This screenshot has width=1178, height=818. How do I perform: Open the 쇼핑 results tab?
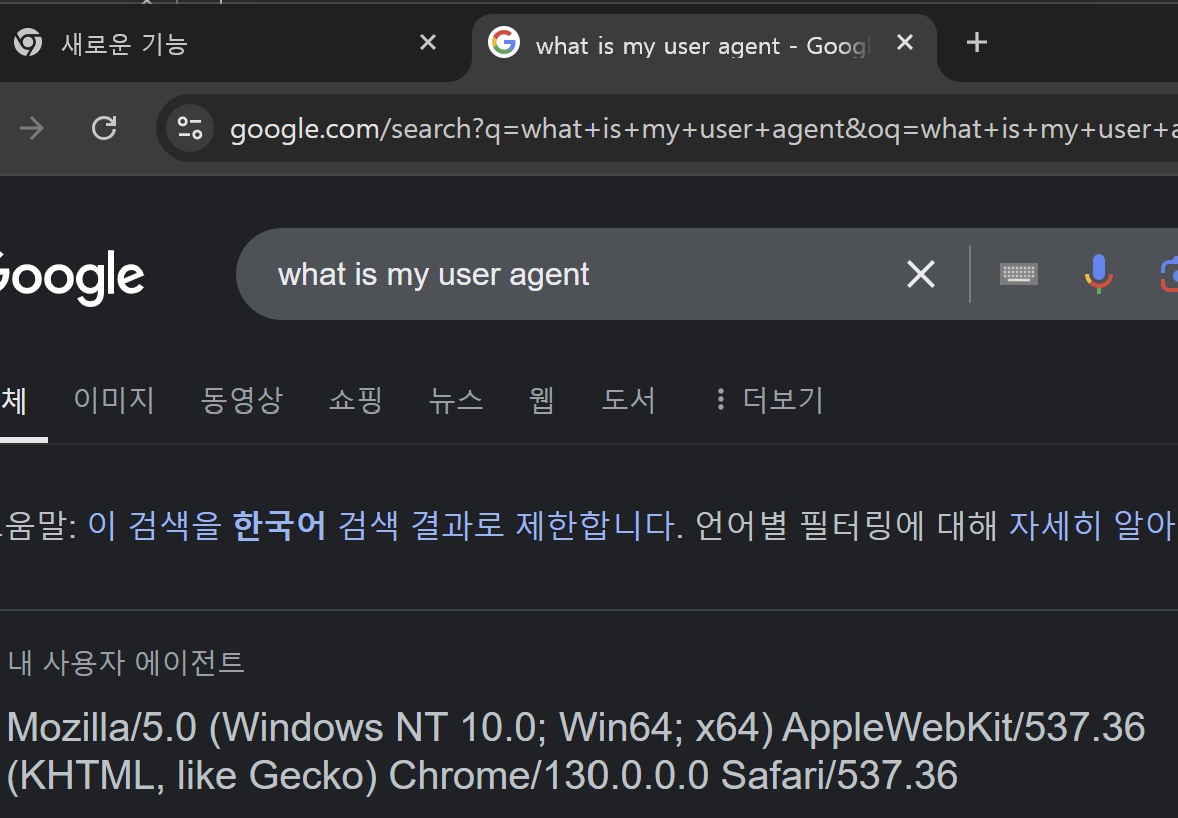click(x=356, y=400)
